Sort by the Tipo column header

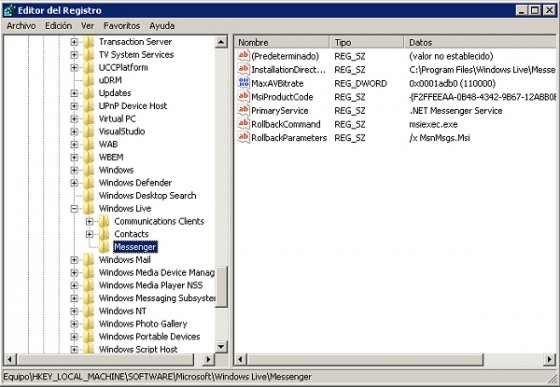[x=367, y=42]
